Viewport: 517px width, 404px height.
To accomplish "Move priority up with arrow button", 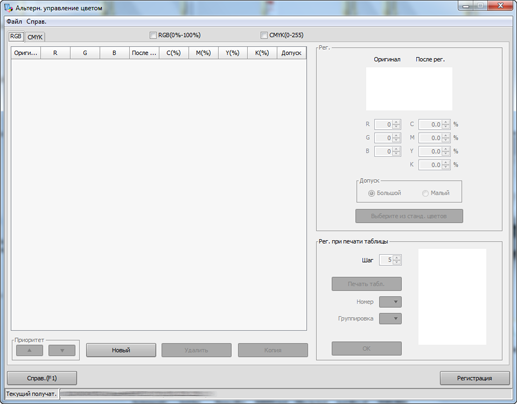I will tap(29, 350).
